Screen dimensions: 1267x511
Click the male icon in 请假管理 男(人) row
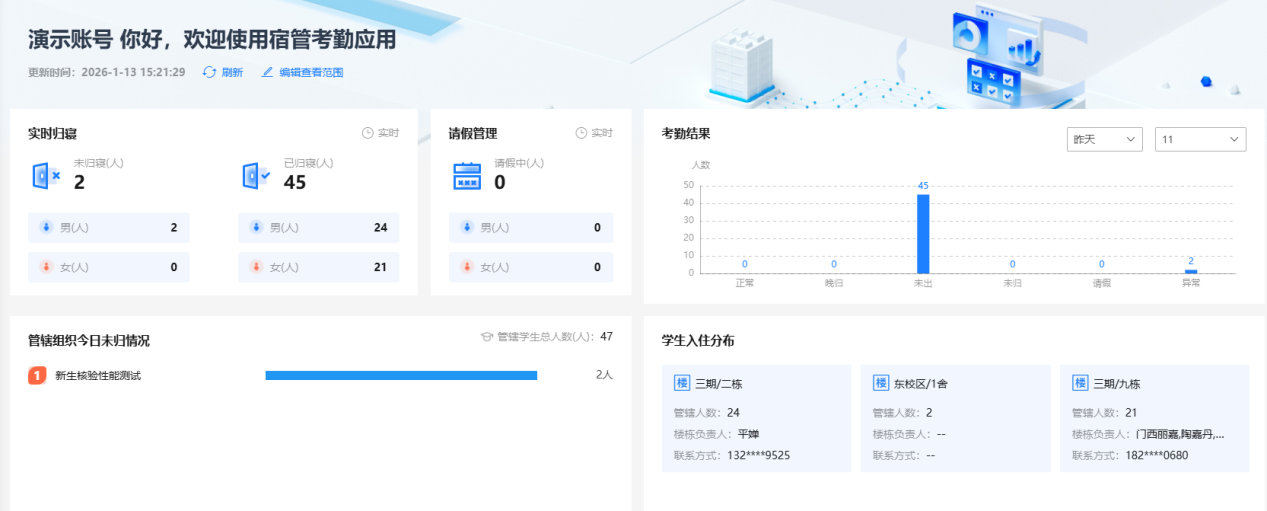(467, 227)
